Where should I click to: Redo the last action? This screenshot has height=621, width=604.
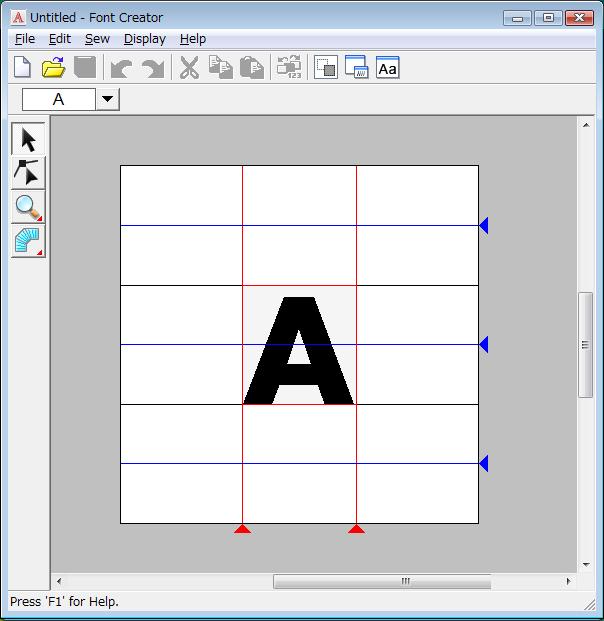click(153, 68)
